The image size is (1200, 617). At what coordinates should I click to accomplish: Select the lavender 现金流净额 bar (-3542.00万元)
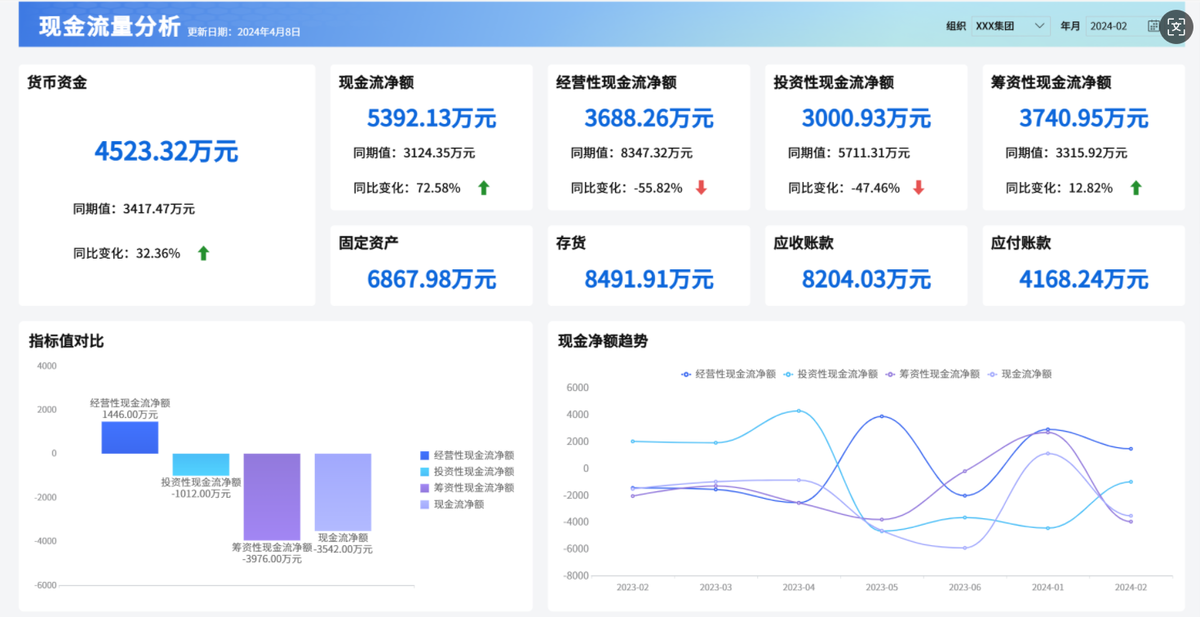point(343,492)
